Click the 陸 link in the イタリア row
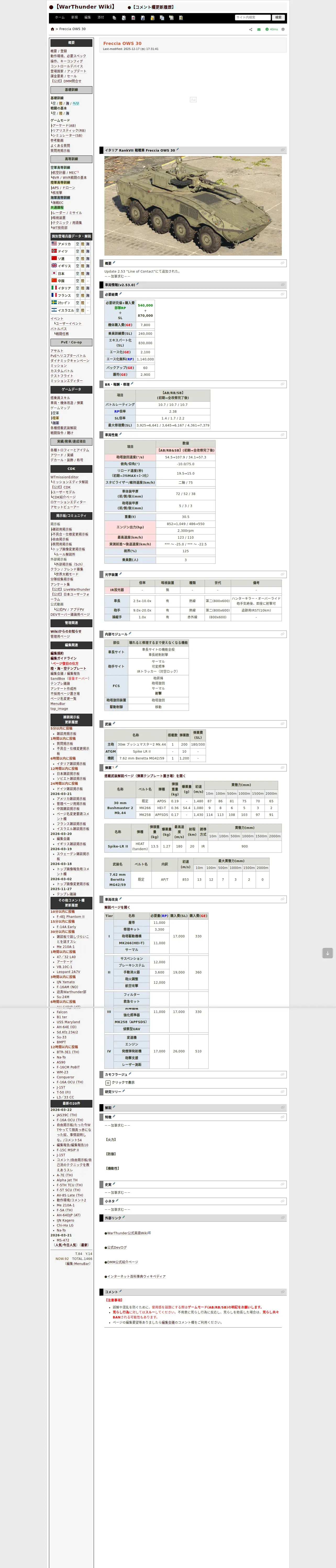336x1568 pixels. pos(83,288)
